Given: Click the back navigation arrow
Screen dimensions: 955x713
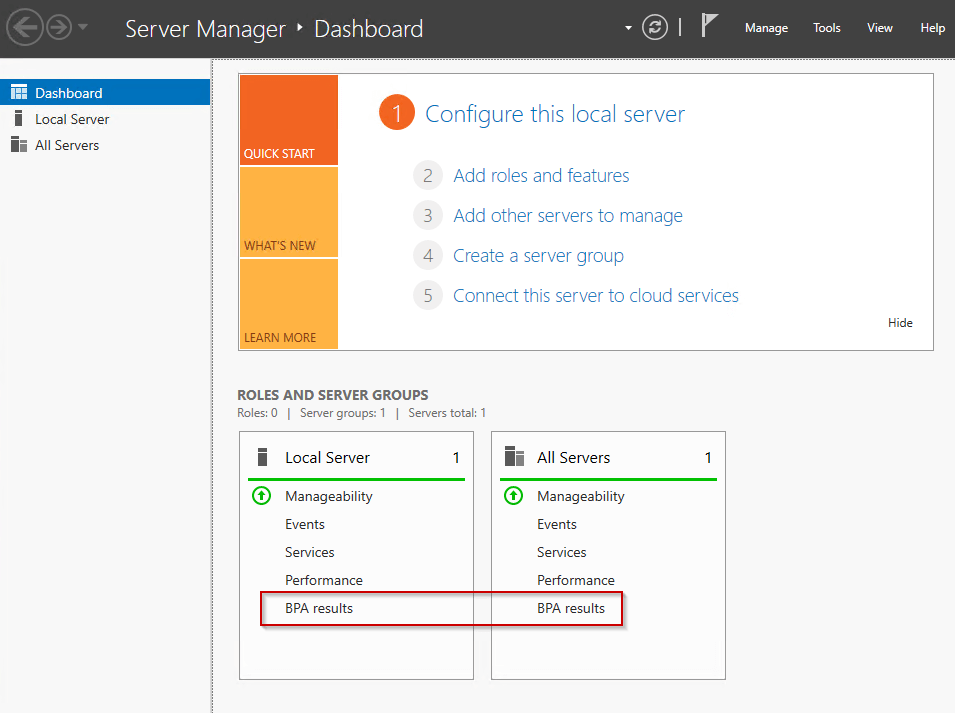Looking at the screenshot, I should click(x=24, y=27).
